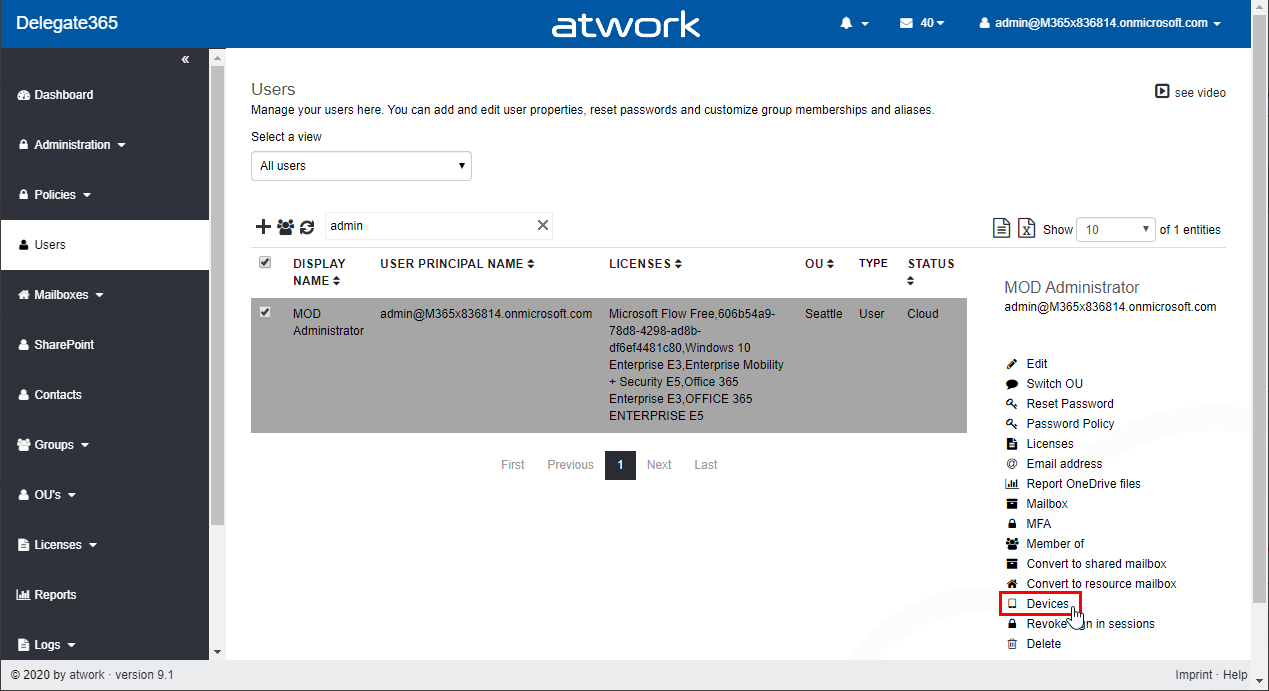Click the First page link
Viewport: 1269px width, 691px height.
pyautogui.click(x=513, y=465)
